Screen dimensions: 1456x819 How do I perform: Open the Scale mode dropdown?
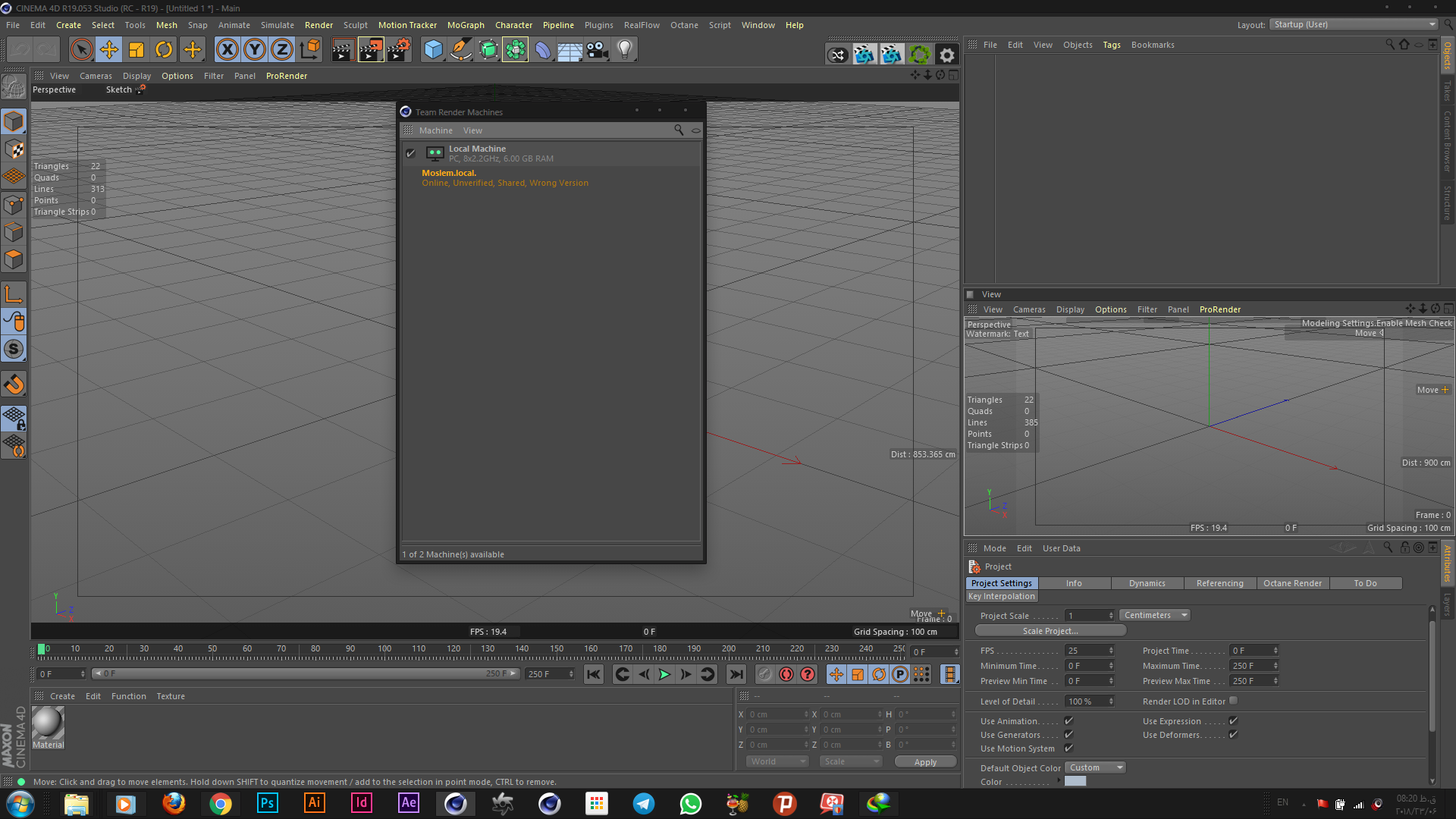851,761
